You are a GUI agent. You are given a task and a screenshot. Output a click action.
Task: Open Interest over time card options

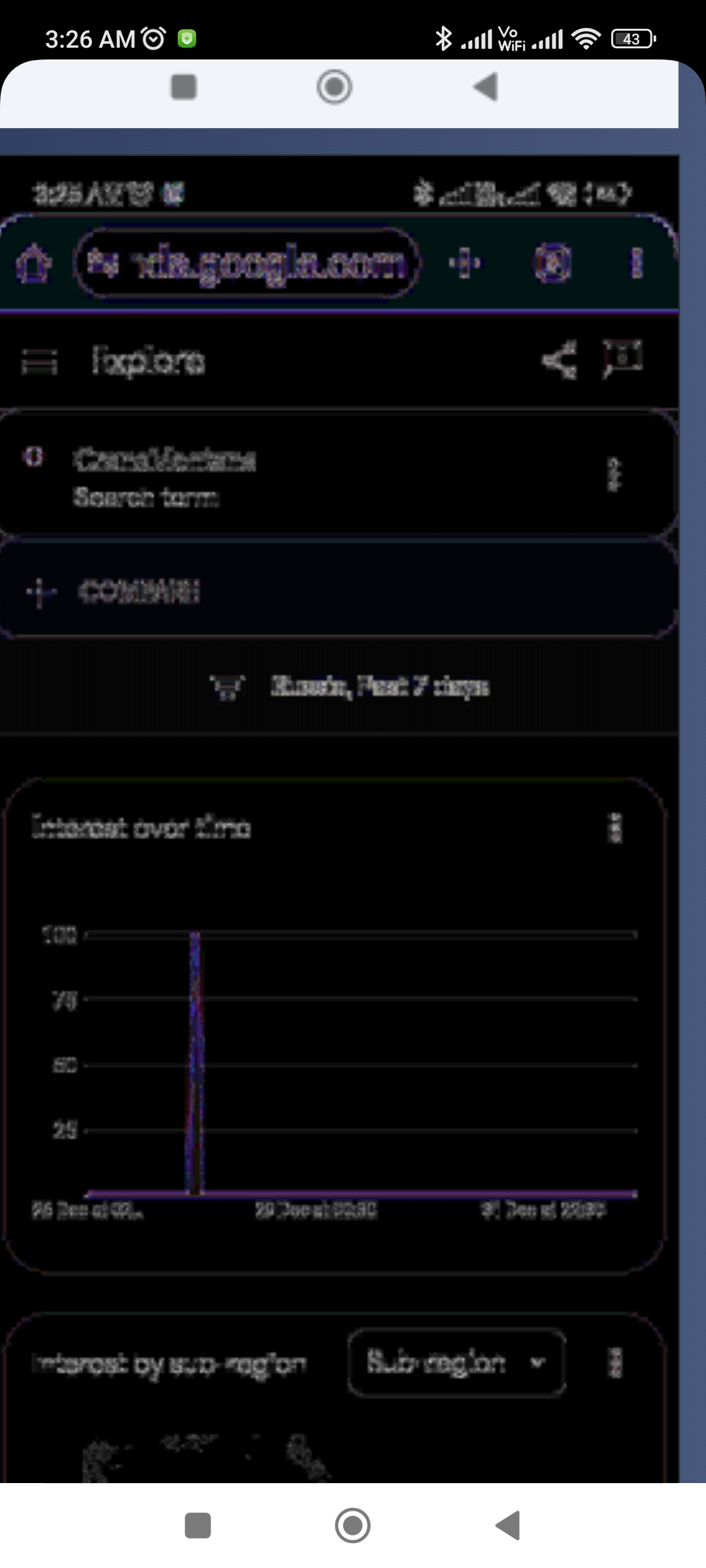tap(615, 828)
